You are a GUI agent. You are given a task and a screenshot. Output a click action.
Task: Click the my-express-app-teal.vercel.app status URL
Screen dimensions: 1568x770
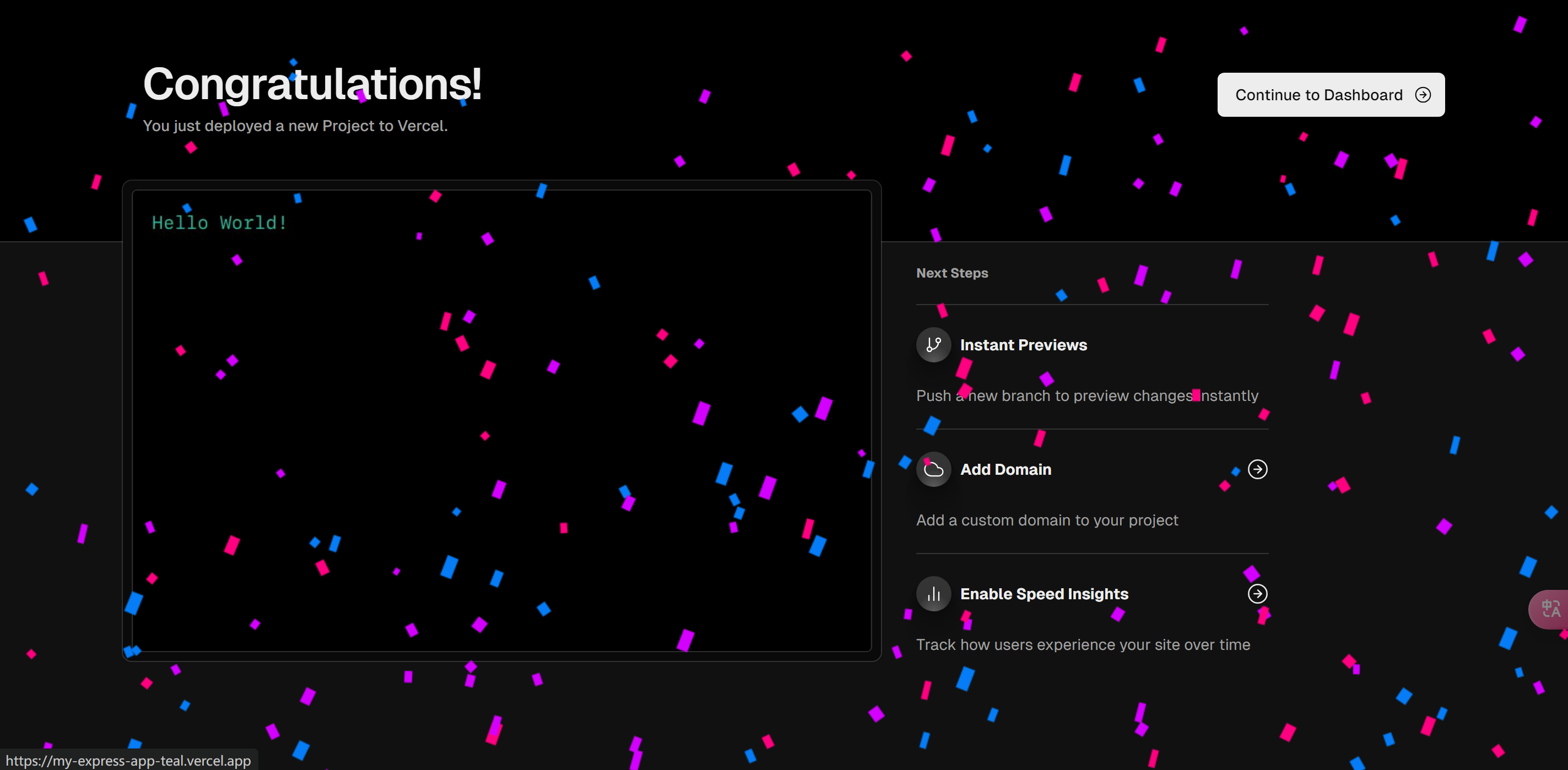click(128, 760)
